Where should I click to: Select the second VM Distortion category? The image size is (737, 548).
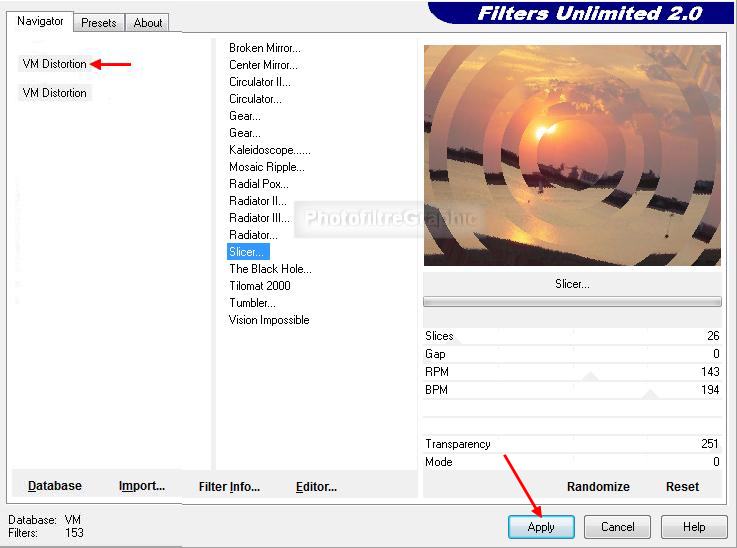click(x=55, y=93)
